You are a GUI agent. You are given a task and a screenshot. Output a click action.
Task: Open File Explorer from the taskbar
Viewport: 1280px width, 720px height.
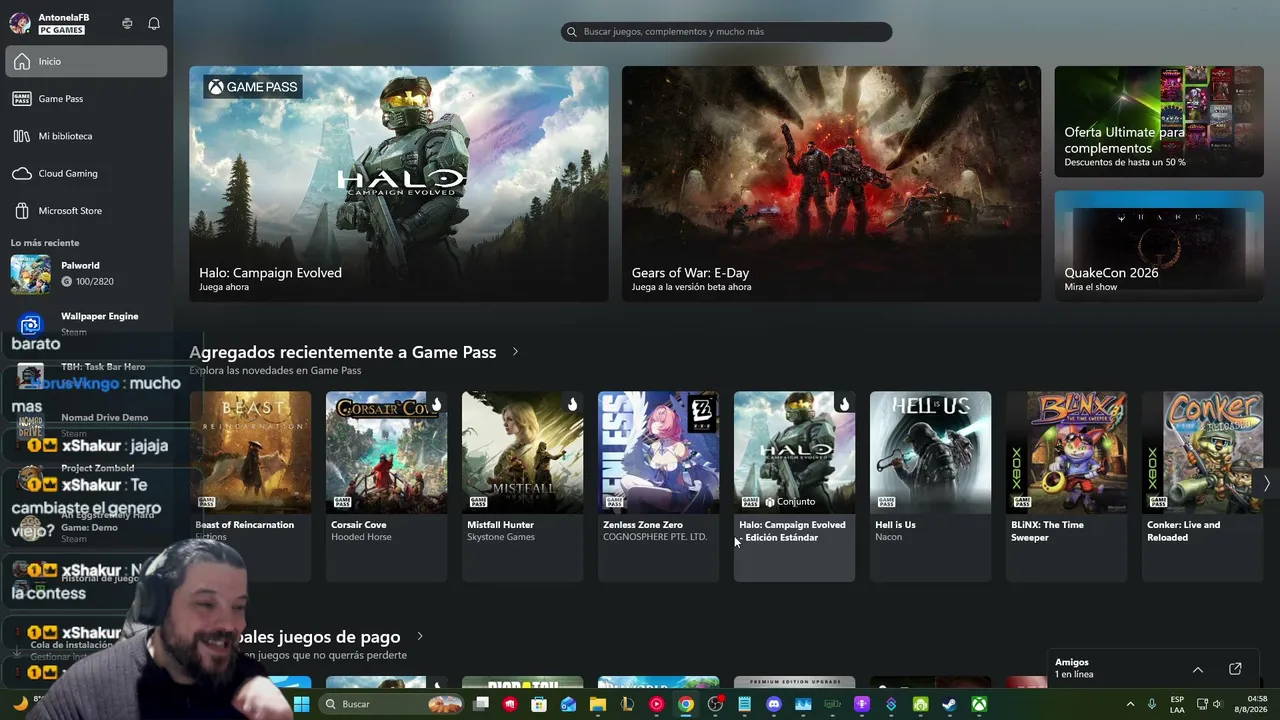598,704
